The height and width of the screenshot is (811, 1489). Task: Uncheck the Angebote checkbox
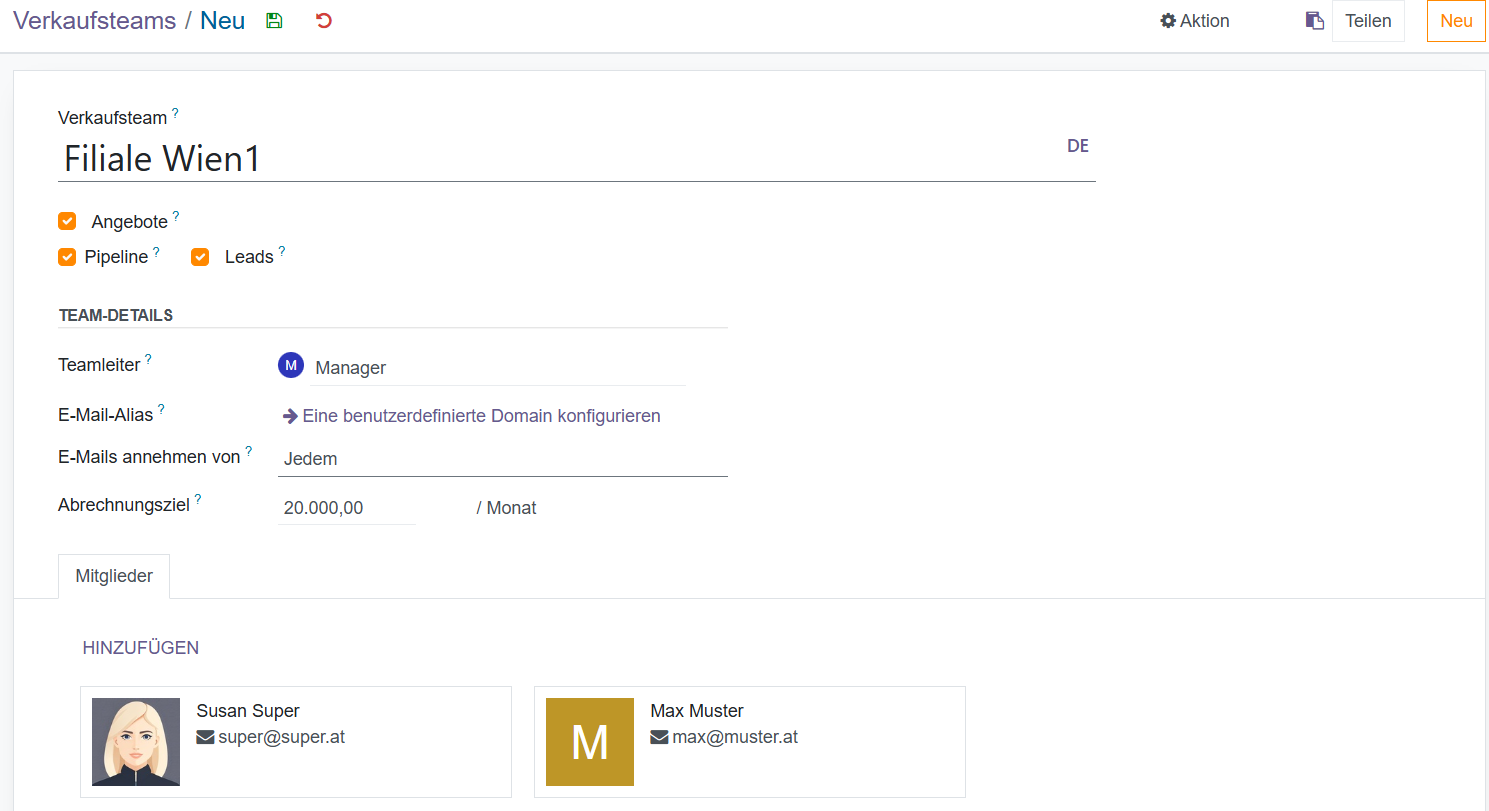[67, 221]
